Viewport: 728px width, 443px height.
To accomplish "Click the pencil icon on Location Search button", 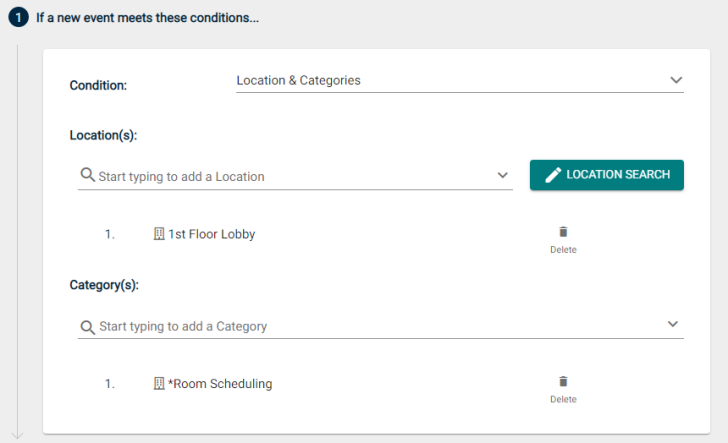I will click(553, 175).
